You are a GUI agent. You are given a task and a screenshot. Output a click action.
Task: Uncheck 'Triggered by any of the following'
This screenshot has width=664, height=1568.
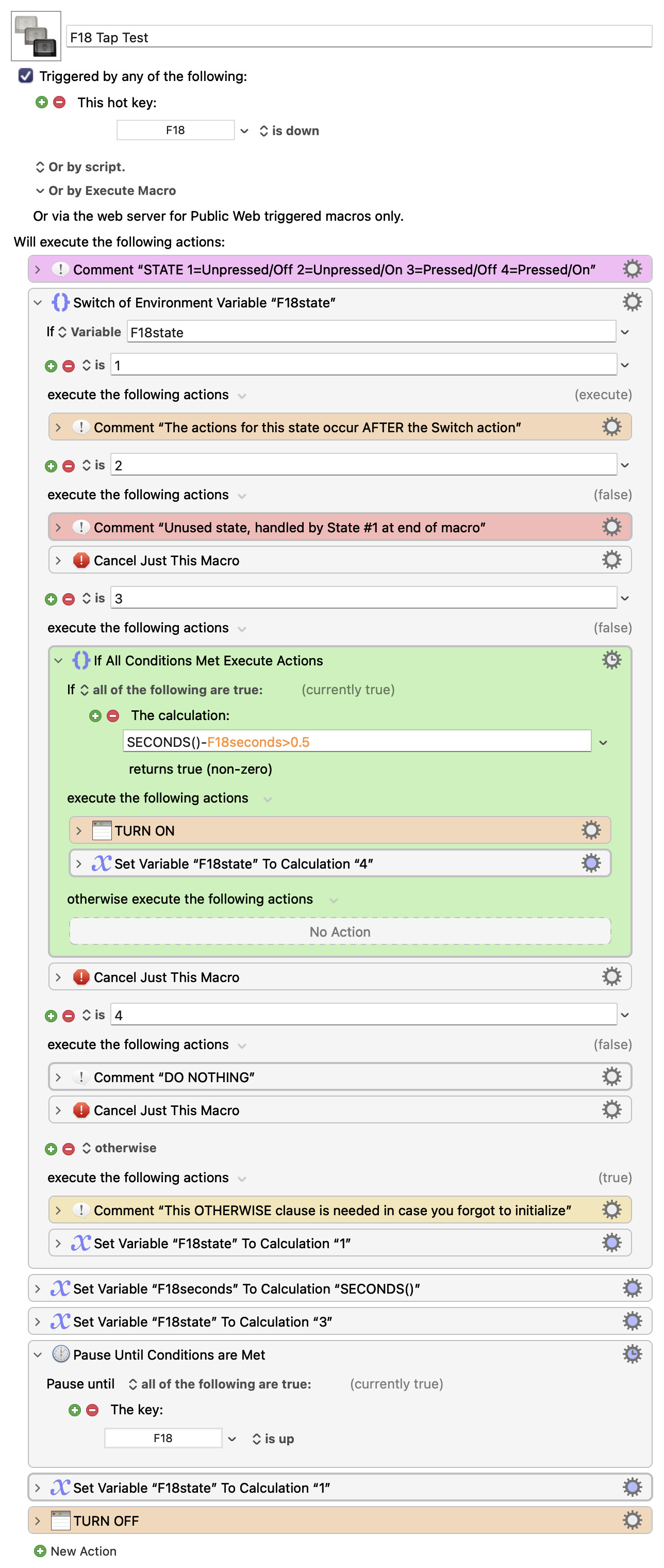pos(26,75)
